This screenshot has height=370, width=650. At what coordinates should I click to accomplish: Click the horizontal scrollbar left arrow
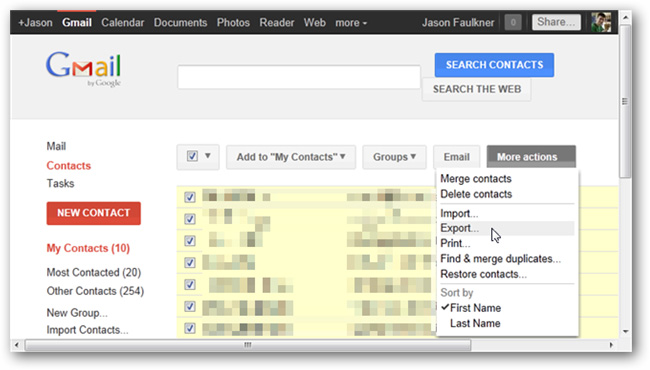pyautogui.click(x=17, y=345)
